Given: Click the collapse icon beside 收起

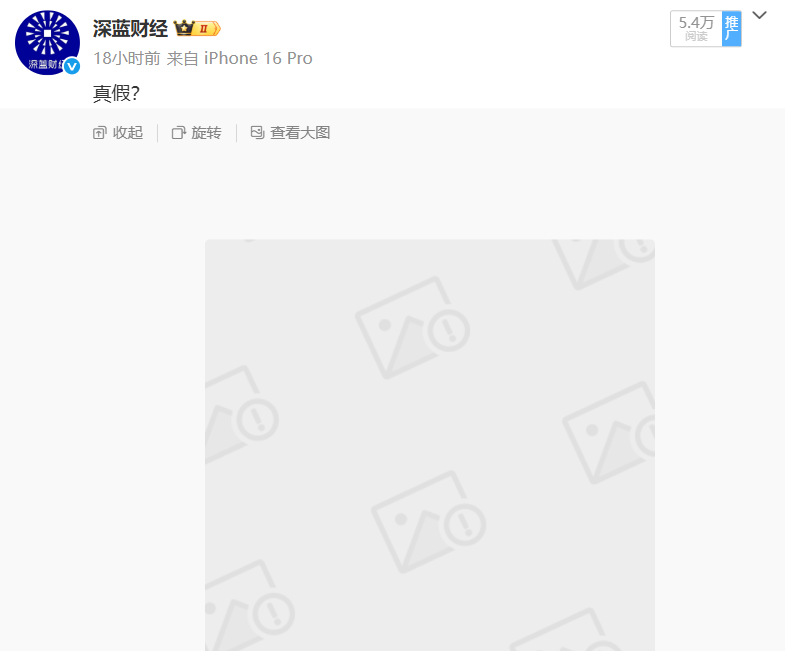Looking at the screenshot, I should (x=100, y=133).
